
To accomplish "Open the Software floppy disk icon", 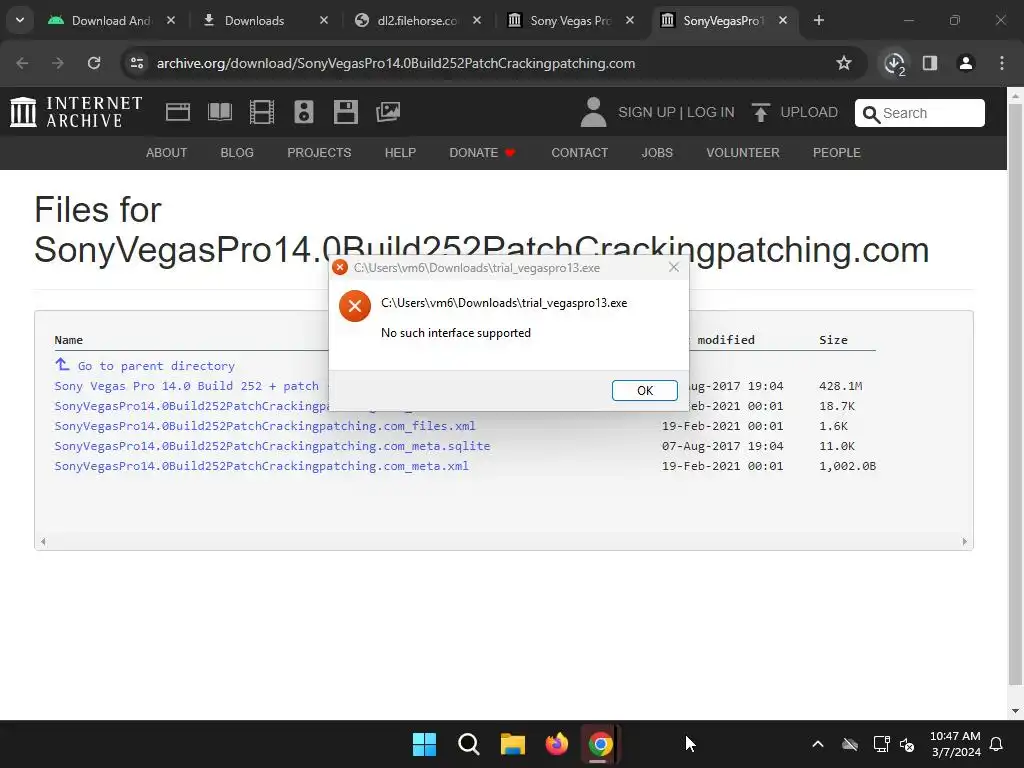I will click(x=345, y=112).
